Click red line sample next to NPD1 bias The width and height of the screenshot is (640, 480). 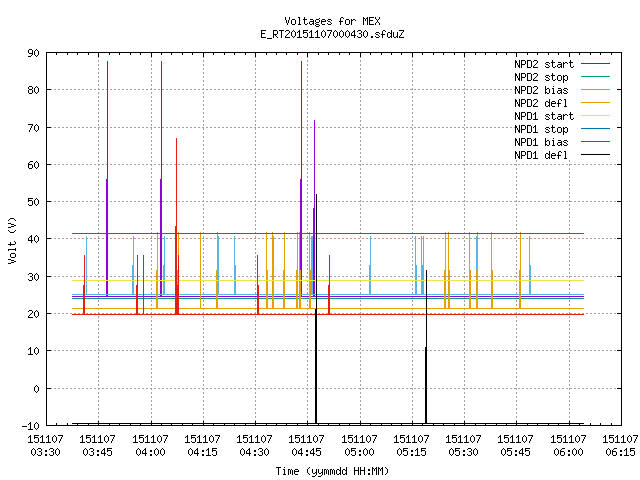[x=596, y=141]
